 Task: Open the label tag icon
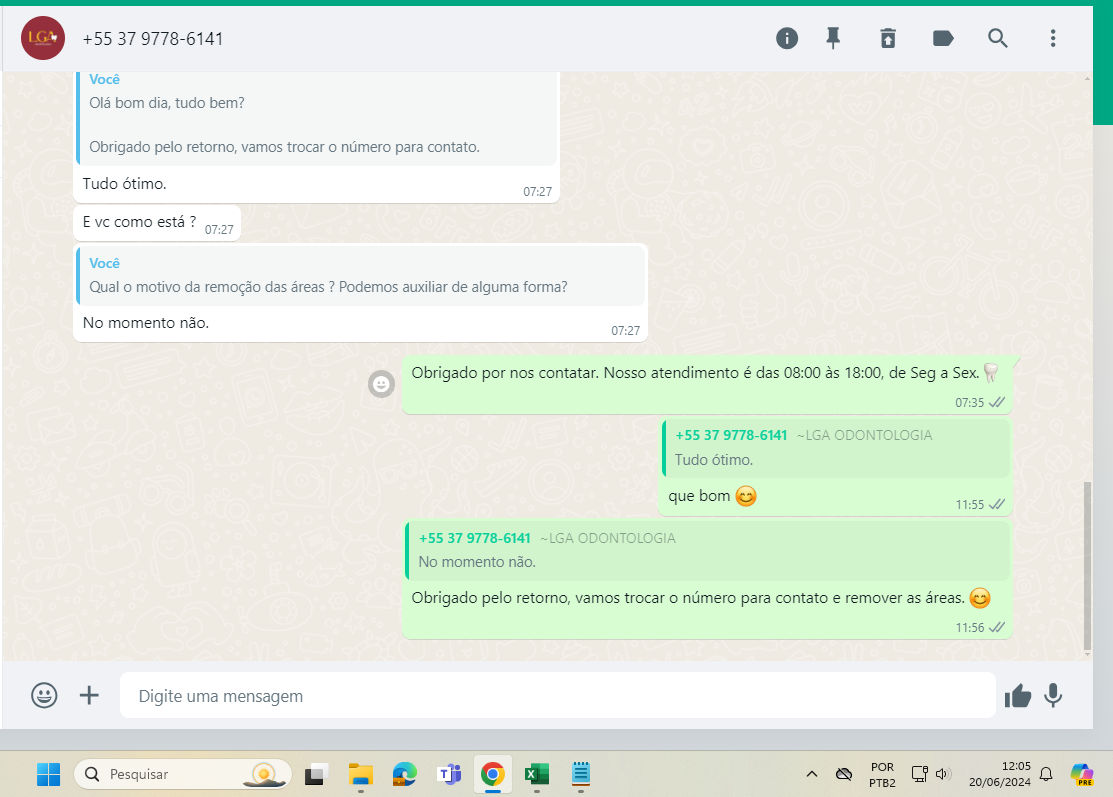point(943,38)
